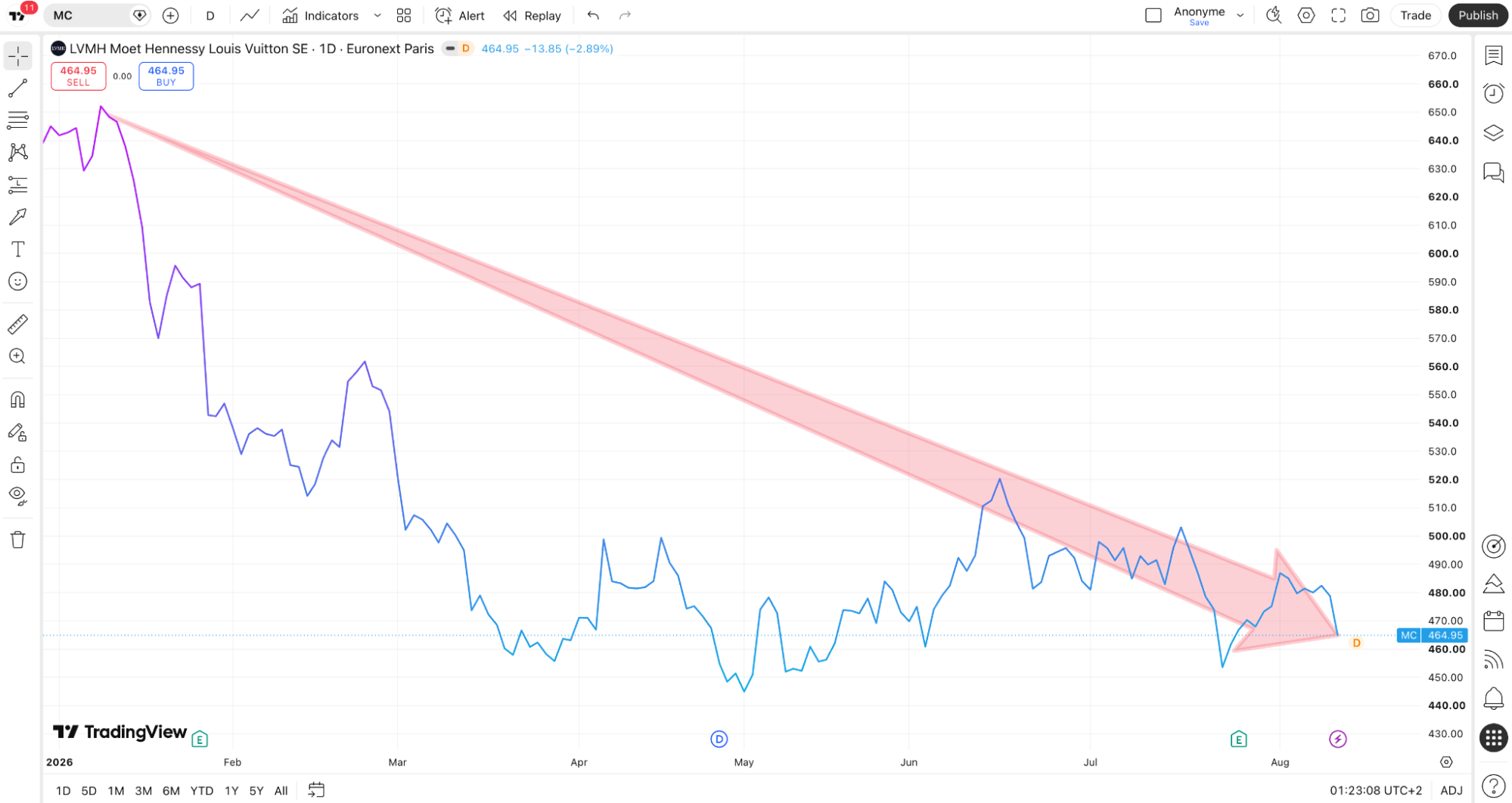1512x803 pixels.
Task: Open the help center
Action: click(x=1494, y=786)
